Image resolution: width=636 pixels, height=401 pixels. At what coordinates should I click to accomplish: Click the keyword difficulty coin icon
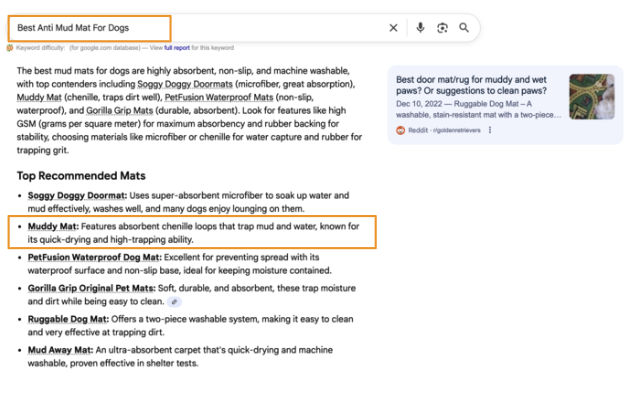9,47
